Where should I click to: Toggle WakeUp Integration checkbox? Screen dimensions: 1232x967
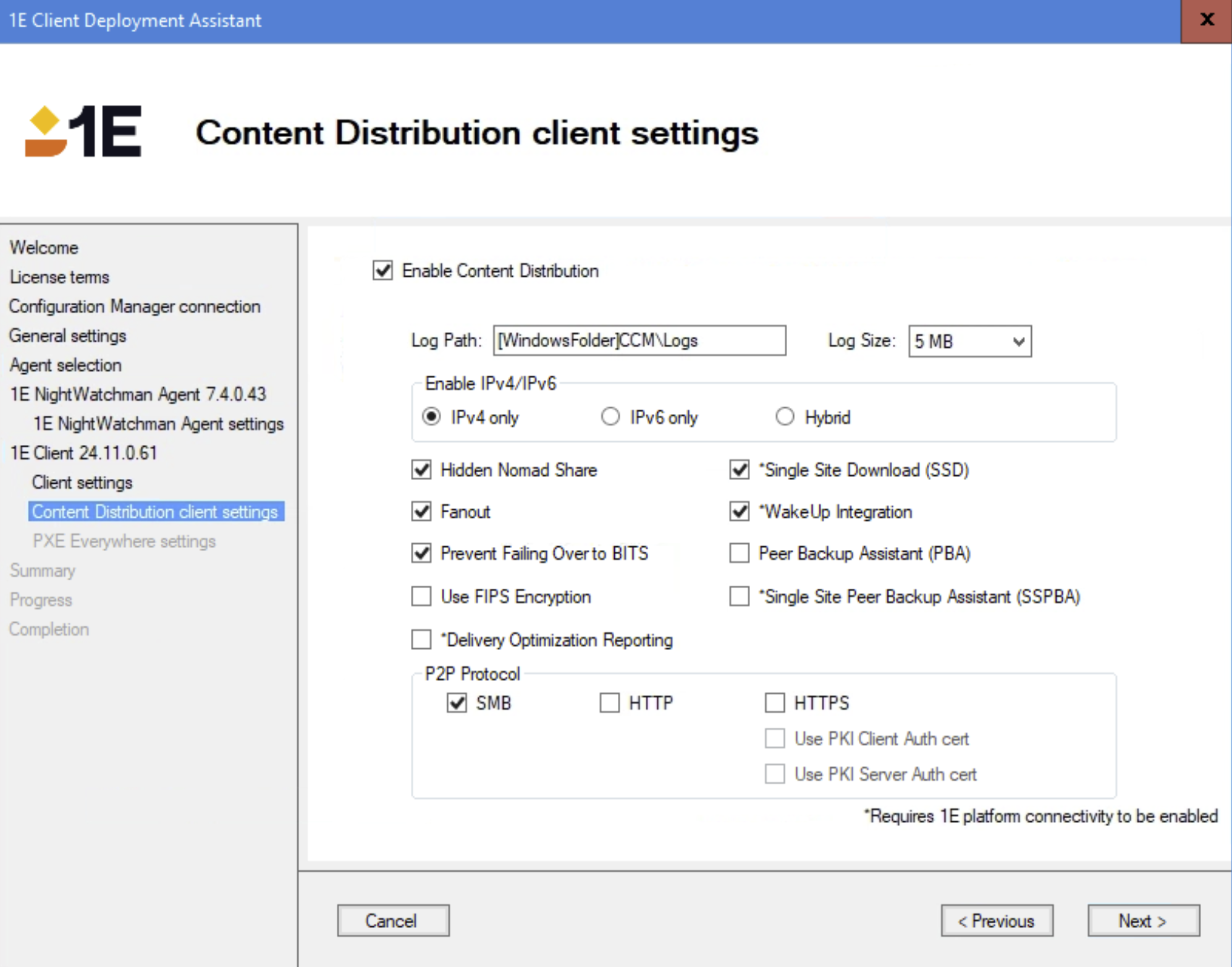[x=740, y=512]
